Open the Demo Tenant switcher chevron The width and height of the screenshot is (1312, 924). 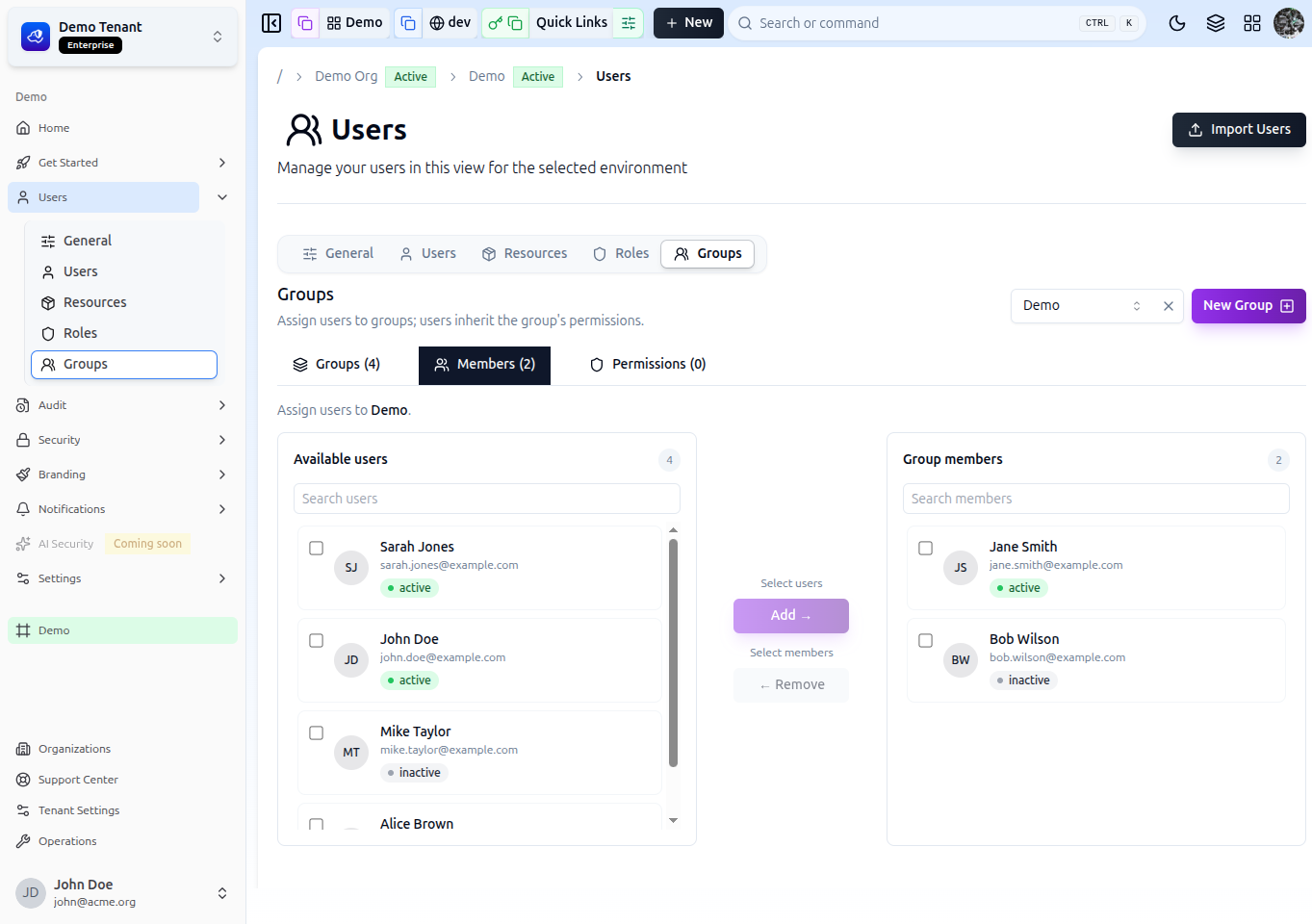click(218, 36)
